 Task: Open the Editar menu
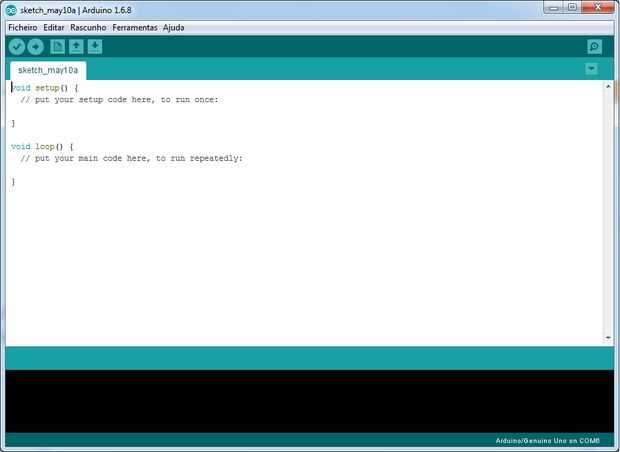54,28
